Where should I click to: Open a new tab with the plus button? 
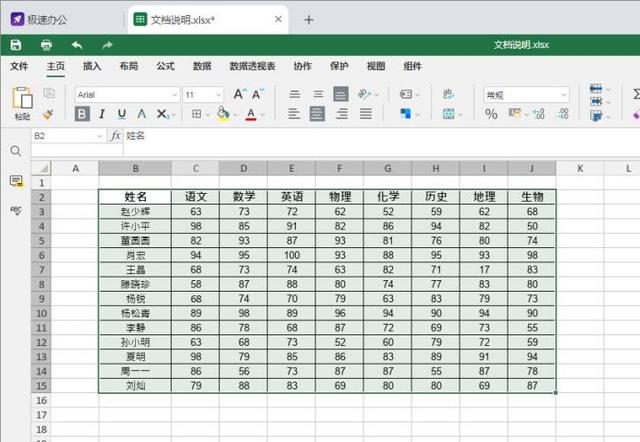[x=309, y=20]
